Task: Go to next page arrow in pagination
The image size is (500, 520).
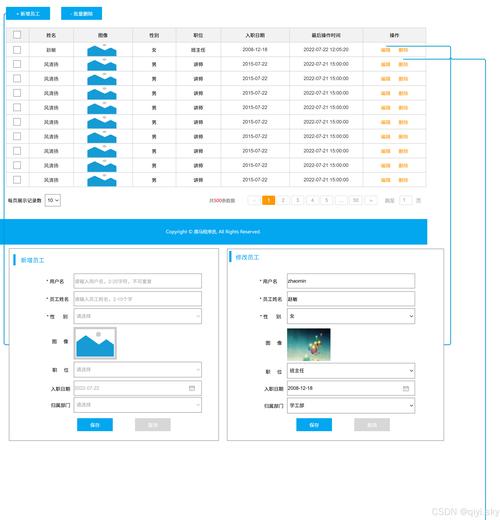Action: click(371, 200)
